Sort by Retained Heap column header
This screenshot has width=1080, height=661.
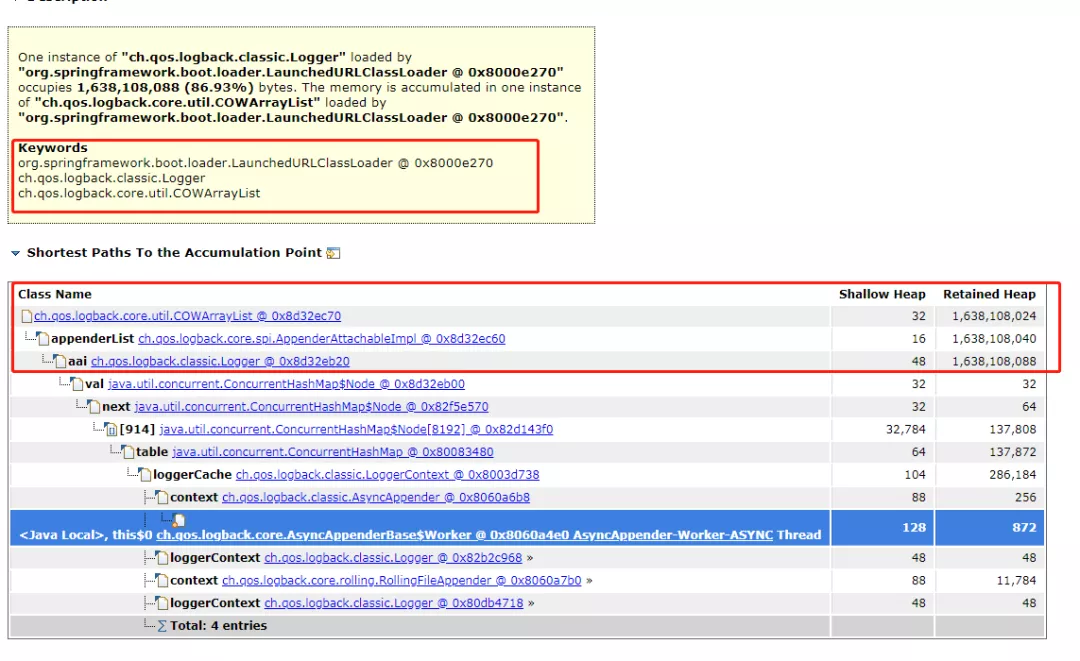(x=989, y=294)
